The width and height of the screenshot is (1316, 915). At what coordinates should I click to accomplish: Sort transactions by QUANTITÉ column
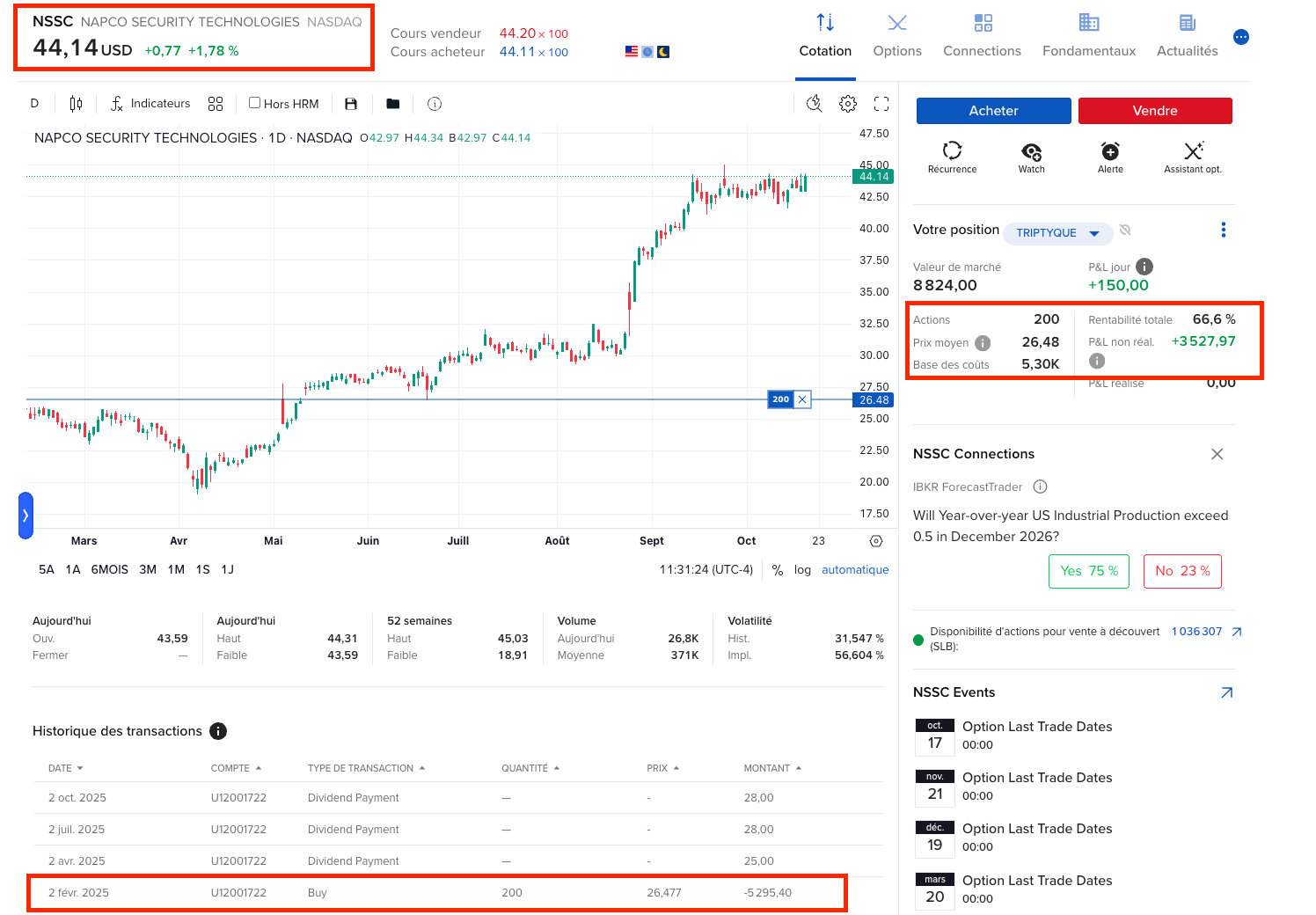(x=530, y=768)
